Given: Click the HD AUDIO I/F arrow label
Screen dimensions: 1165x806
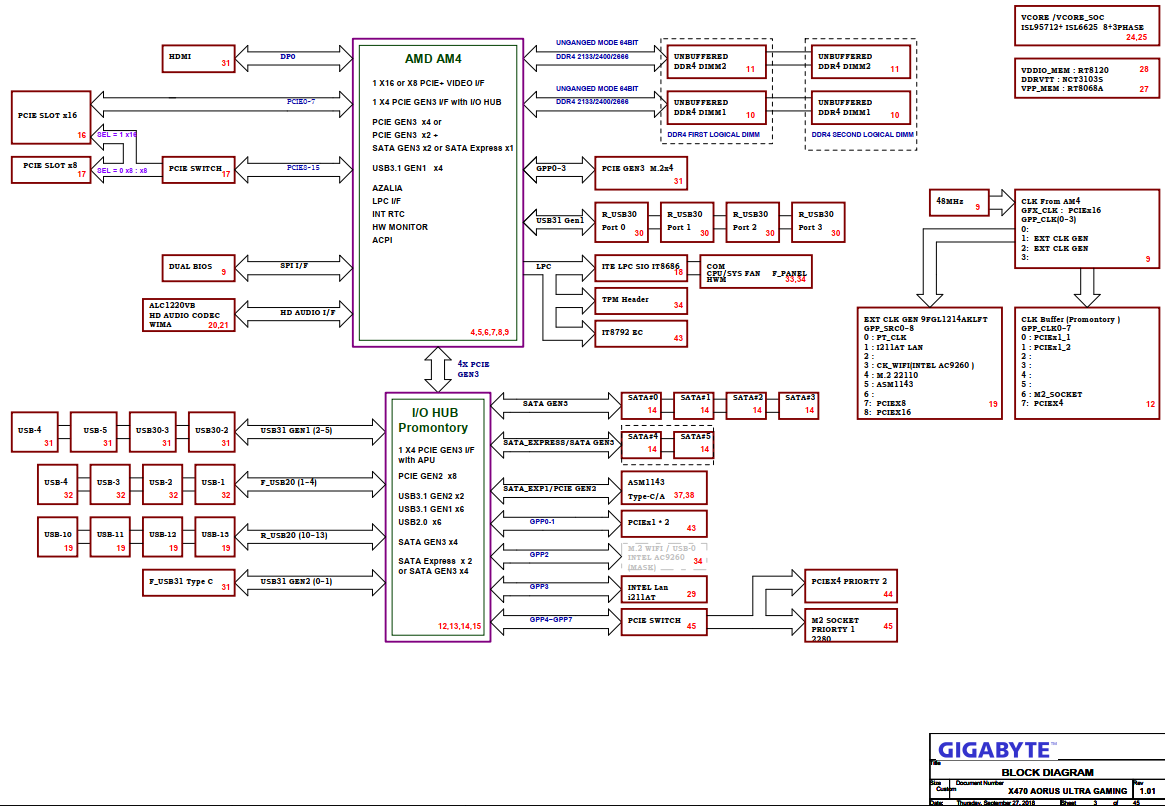Looking at the screenshot, I should point(308,313).
